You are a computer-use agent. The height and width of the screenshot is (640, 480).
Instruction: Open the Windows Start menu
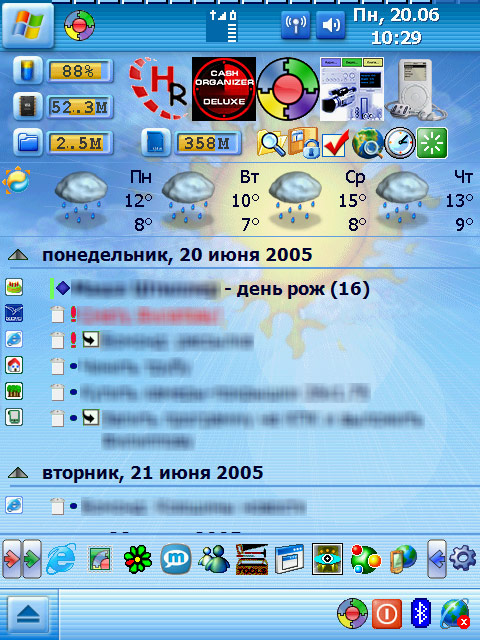[x=28, y=26]
